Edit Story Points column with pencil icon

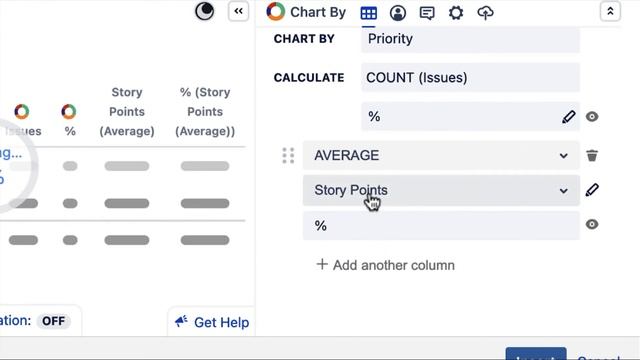pyautogui.click(x=592, y=190)
